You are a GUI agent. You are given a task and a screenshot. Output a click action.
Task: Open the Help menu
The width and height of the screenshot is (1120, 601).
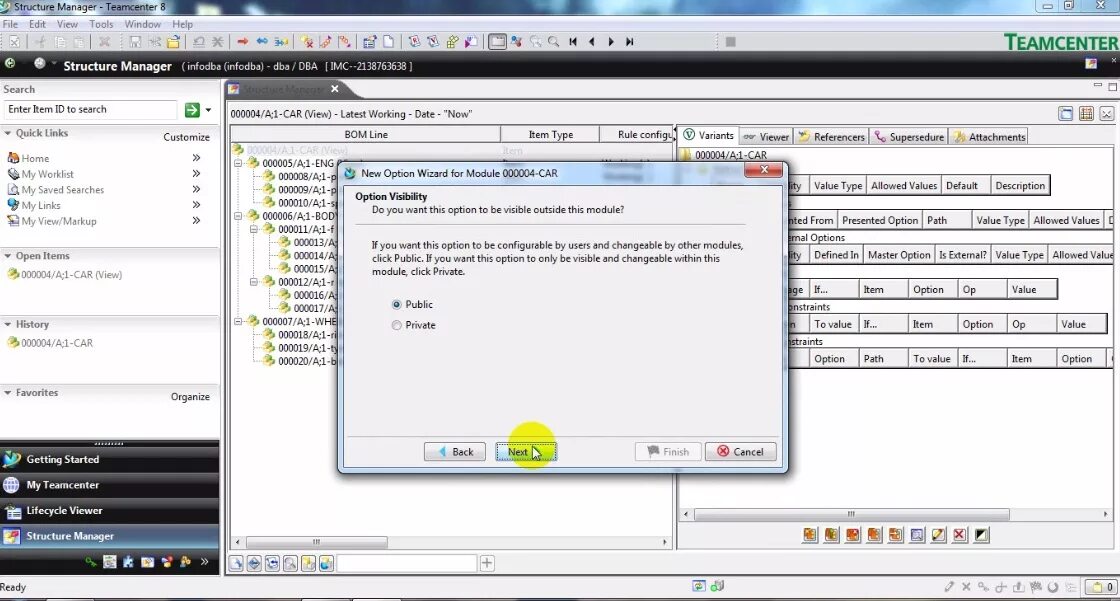click(182, 24)
